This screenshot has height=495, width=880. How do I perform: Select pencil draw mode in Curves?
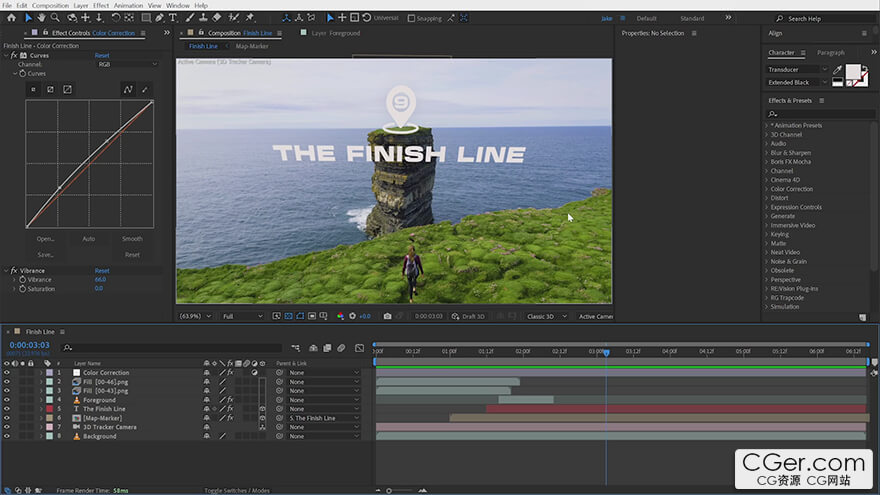(146, 90)
